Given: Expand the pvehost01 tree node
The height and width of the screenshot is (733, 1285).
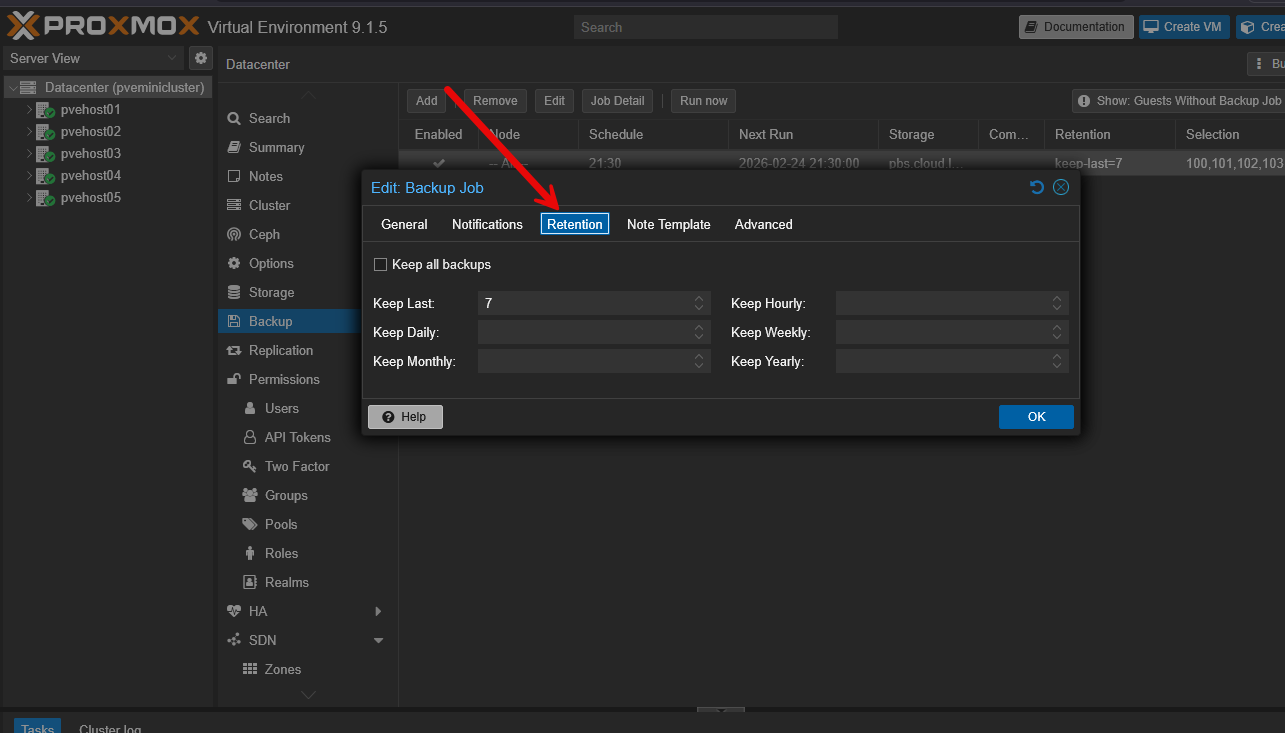Looking at the screenshot, I should (x=30, y=109).
